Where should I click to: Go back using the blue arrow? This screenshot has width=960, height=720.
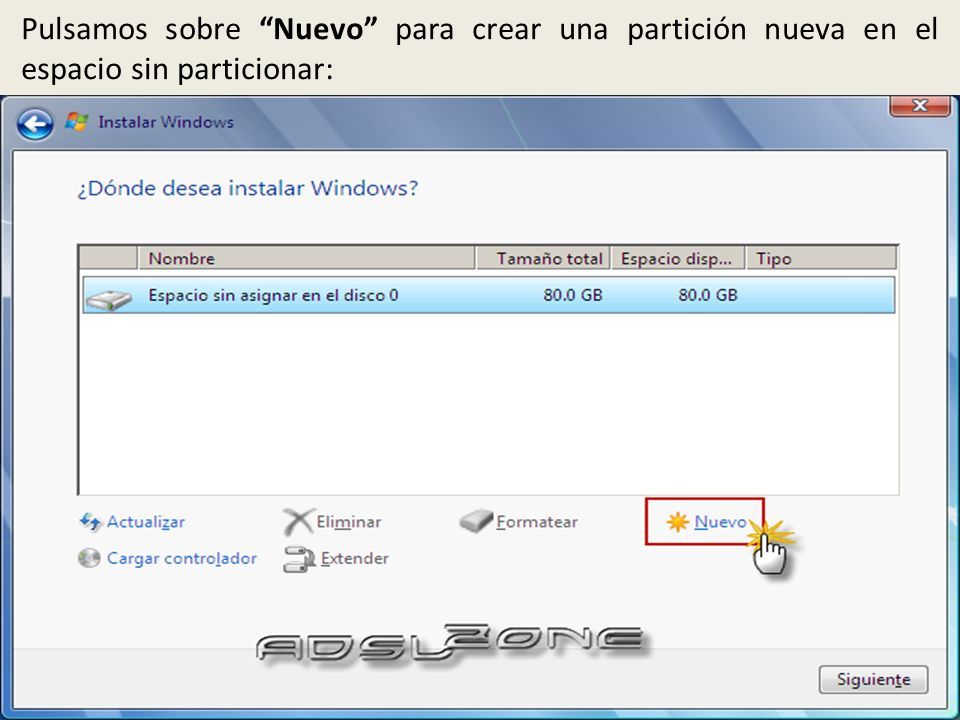click(x=35, y=124)
